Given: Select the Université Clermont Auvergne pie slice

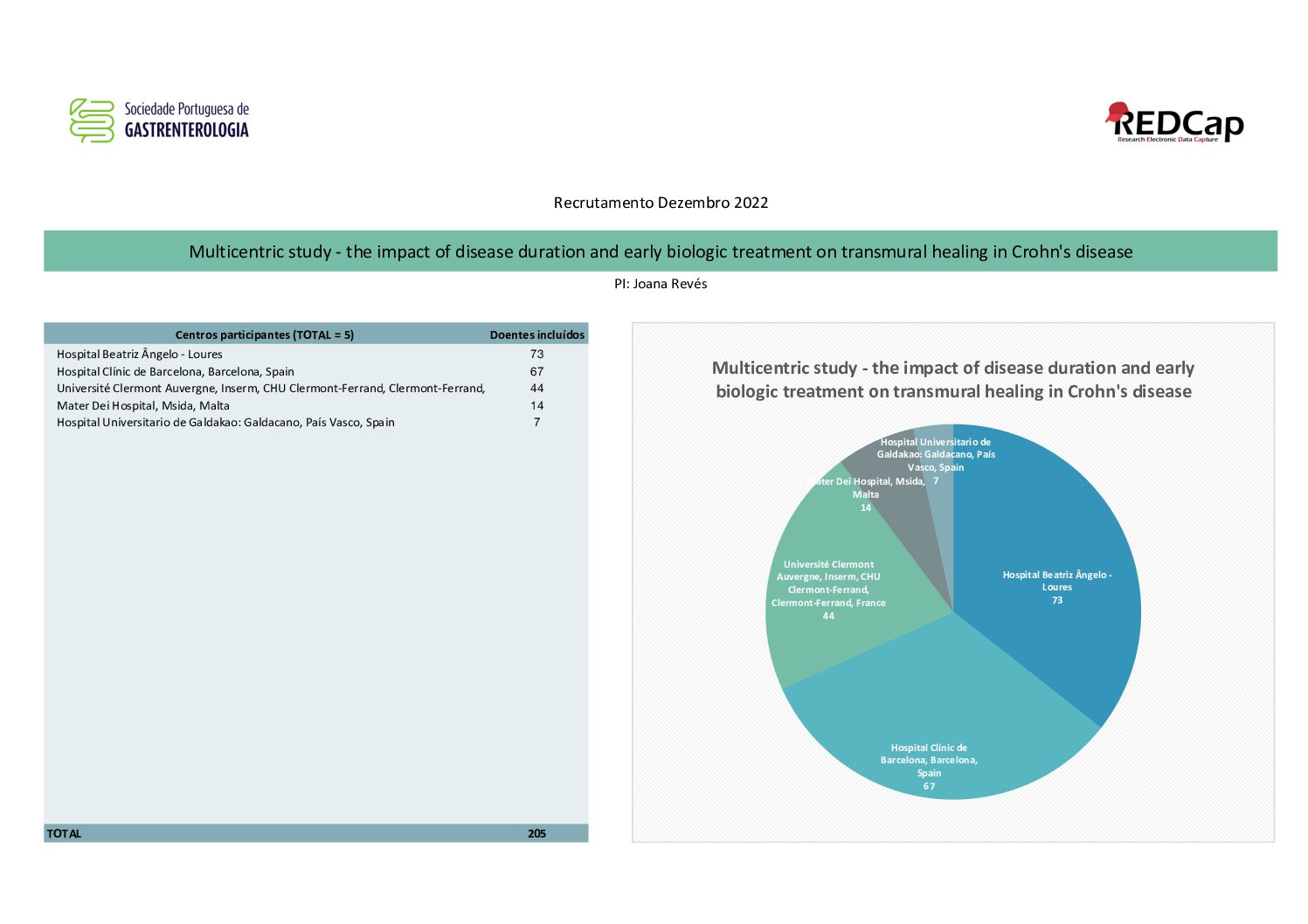Looking at the screenshot, I should point(830,585).
